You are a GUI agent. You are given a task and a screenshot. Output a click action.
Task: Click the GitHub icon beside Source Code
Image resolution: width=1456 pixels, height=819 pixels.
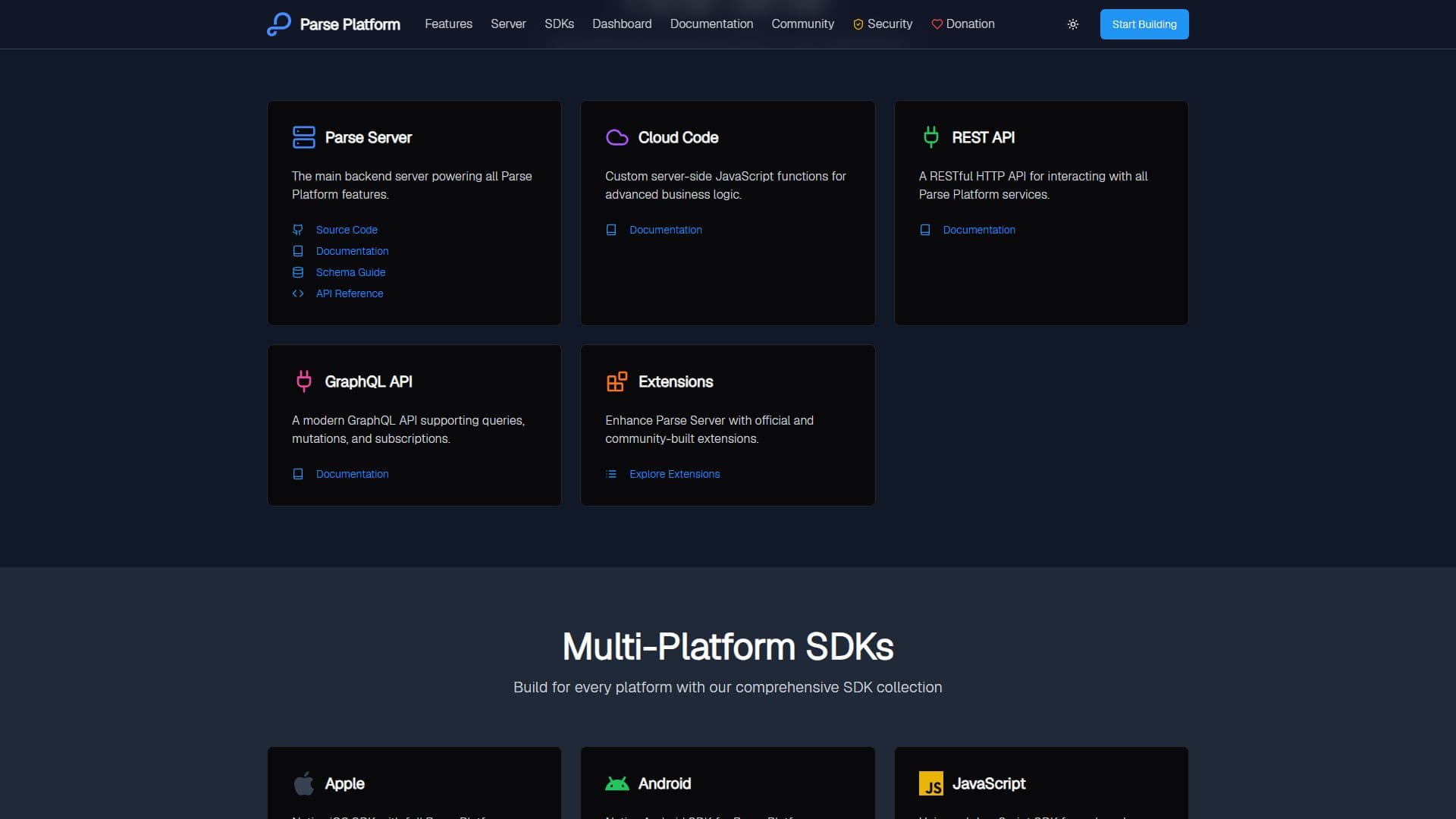[298, 230]
